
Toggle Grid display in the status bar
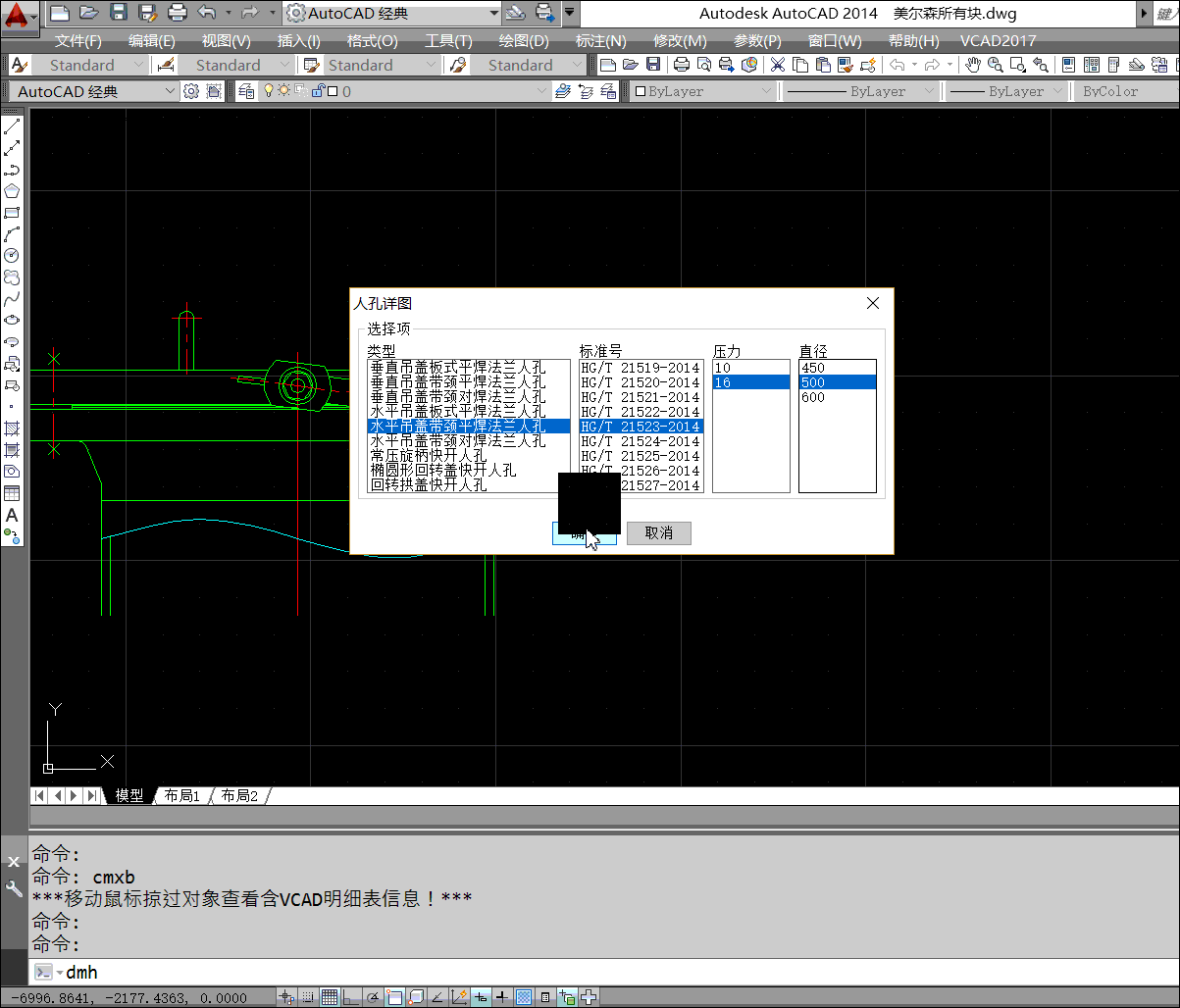click(330, 997)
